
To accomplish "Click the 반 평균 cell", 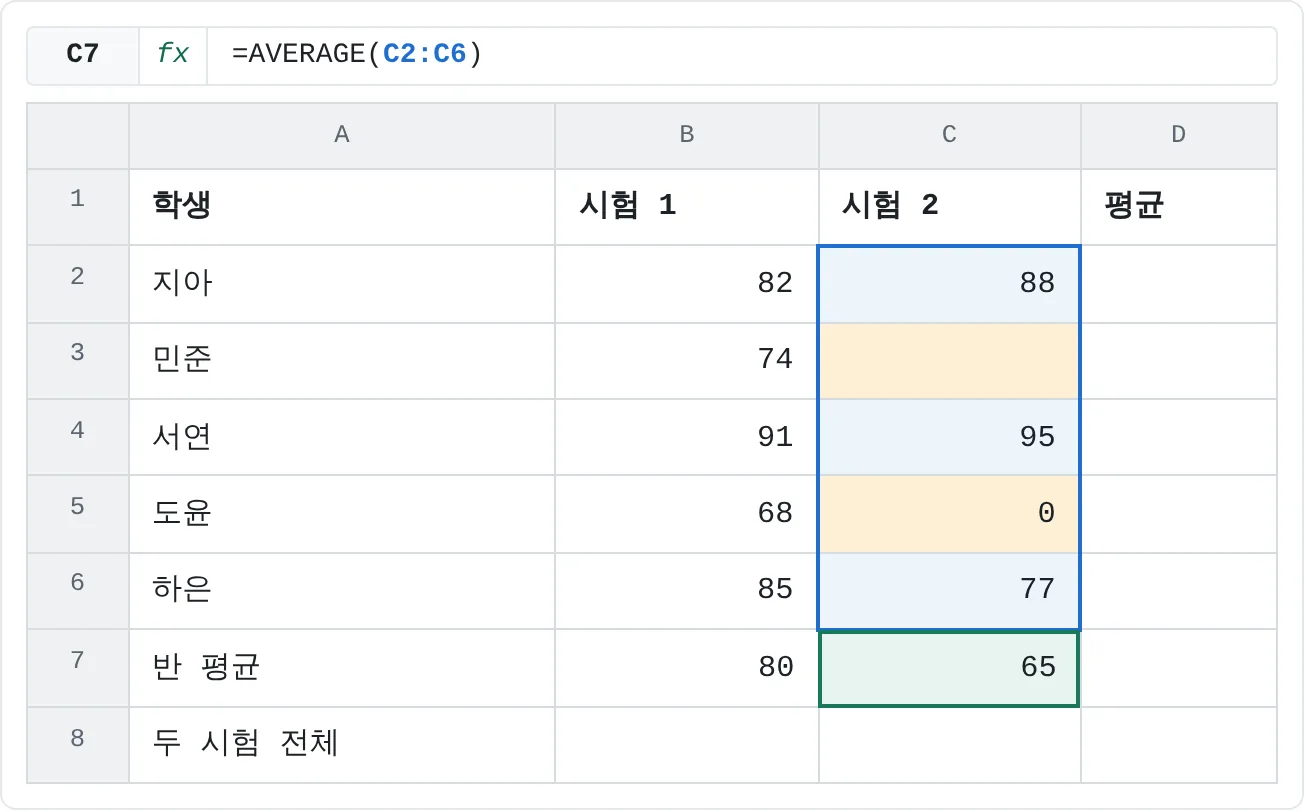I will [x=342, y=668].
